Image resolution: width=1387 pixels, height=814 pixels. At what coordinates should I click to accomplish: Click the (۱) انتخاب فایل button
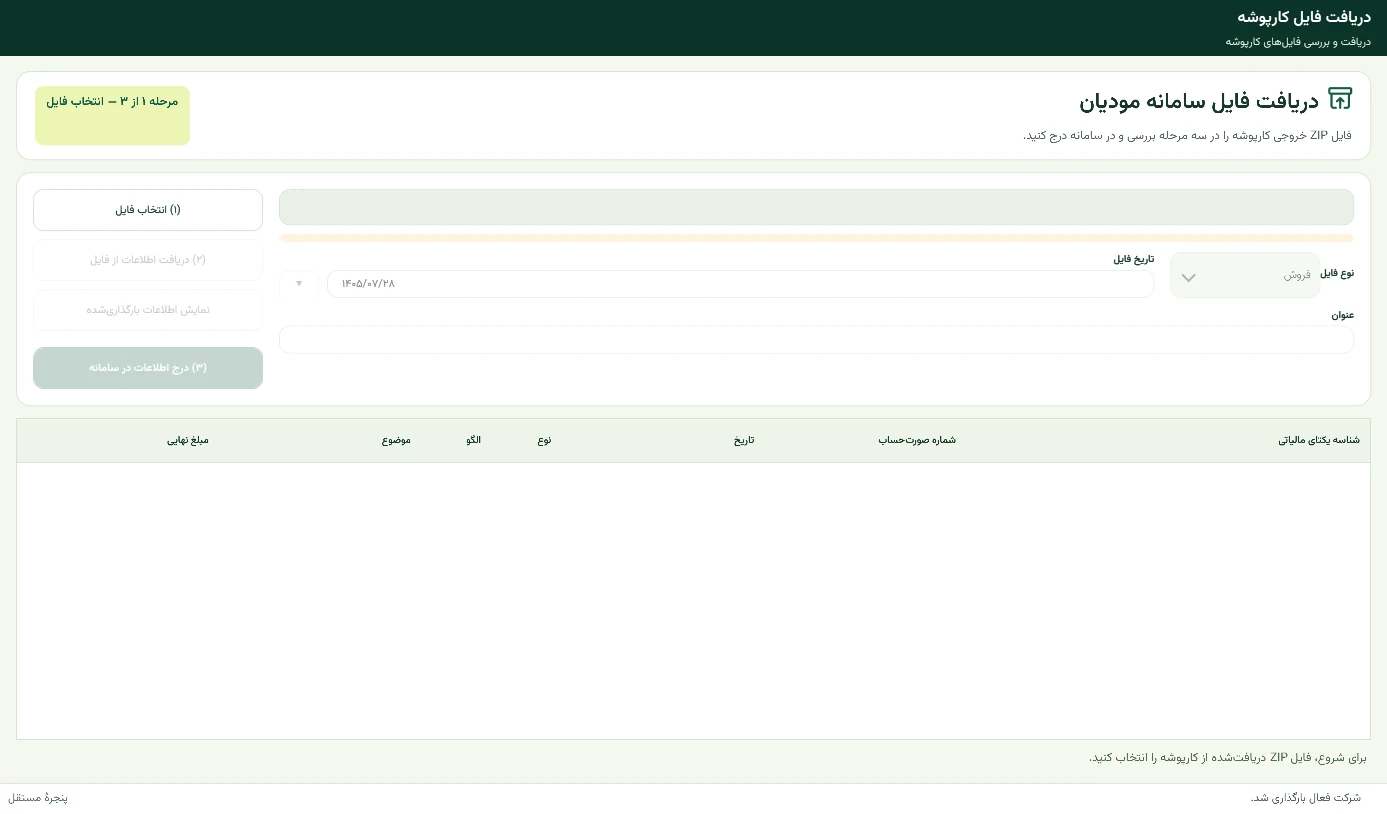point(148,210)
